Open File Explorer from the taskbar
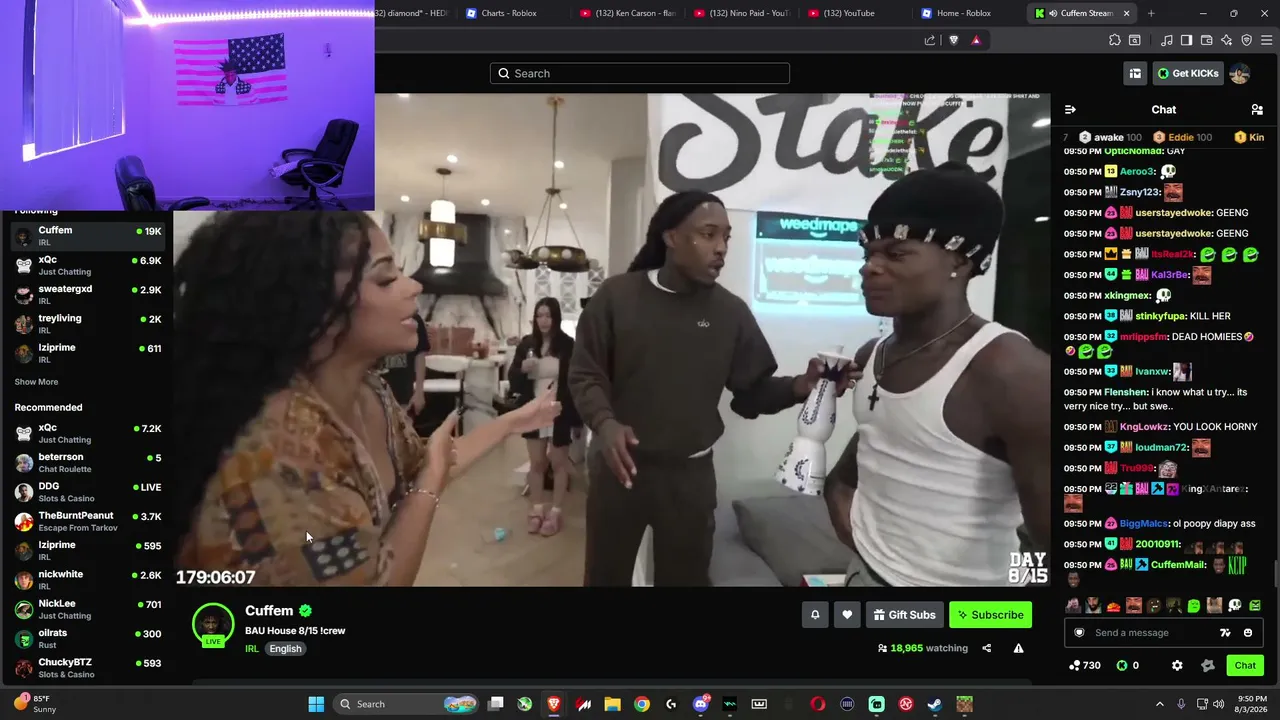 (612, 704)
